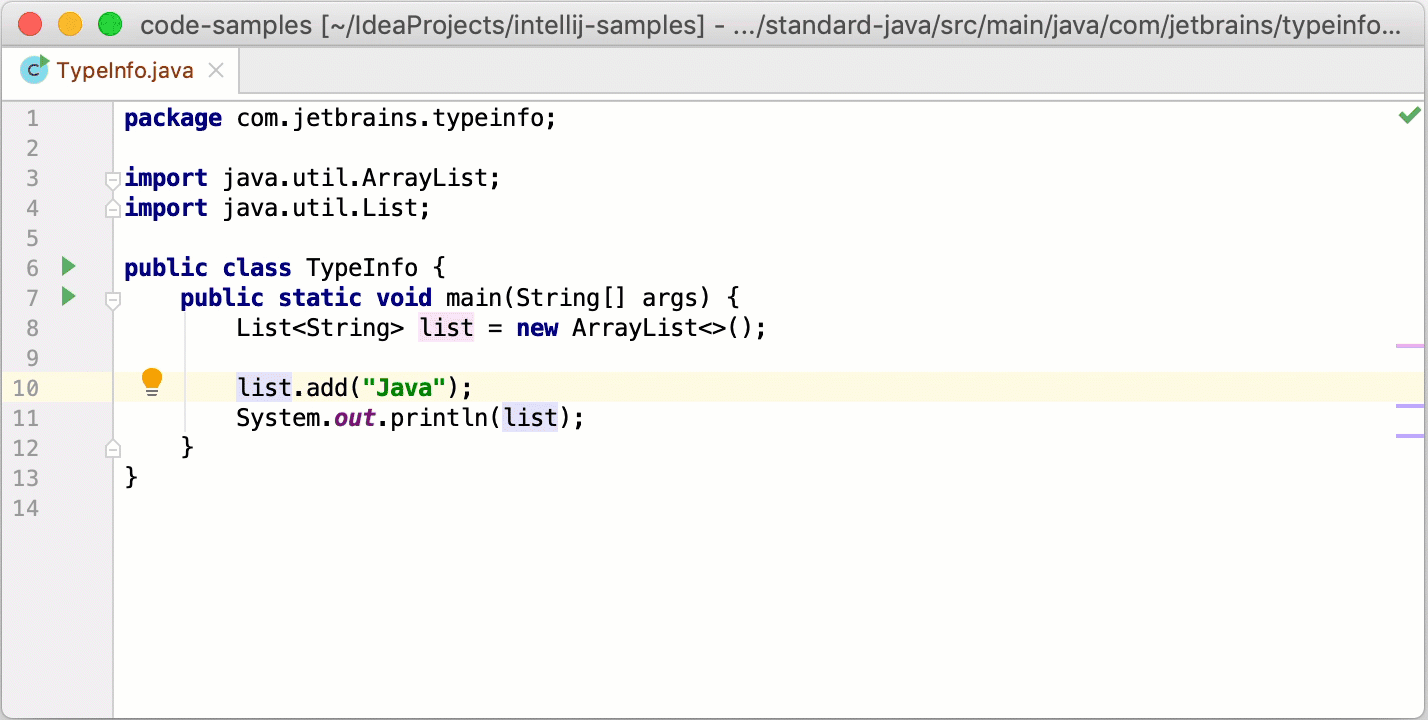Run the TypeInfo class from the gutter

click(x=66, y=267)
